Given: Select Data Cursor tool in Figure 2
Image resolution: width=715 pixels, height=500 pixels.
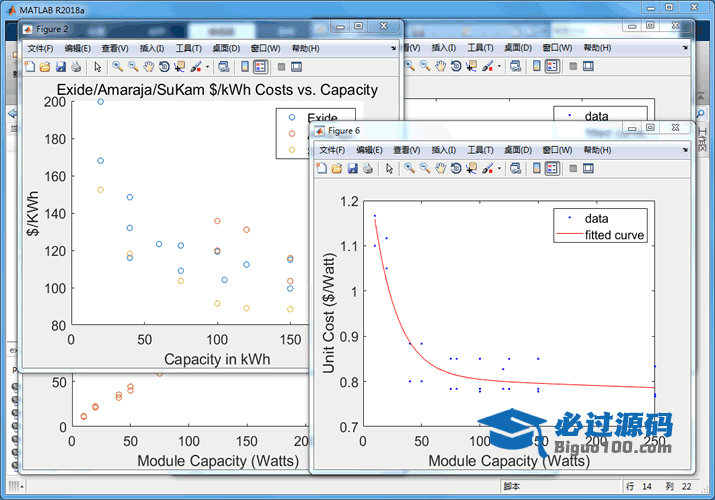Looking at the screenshot, I should point(180,67).
